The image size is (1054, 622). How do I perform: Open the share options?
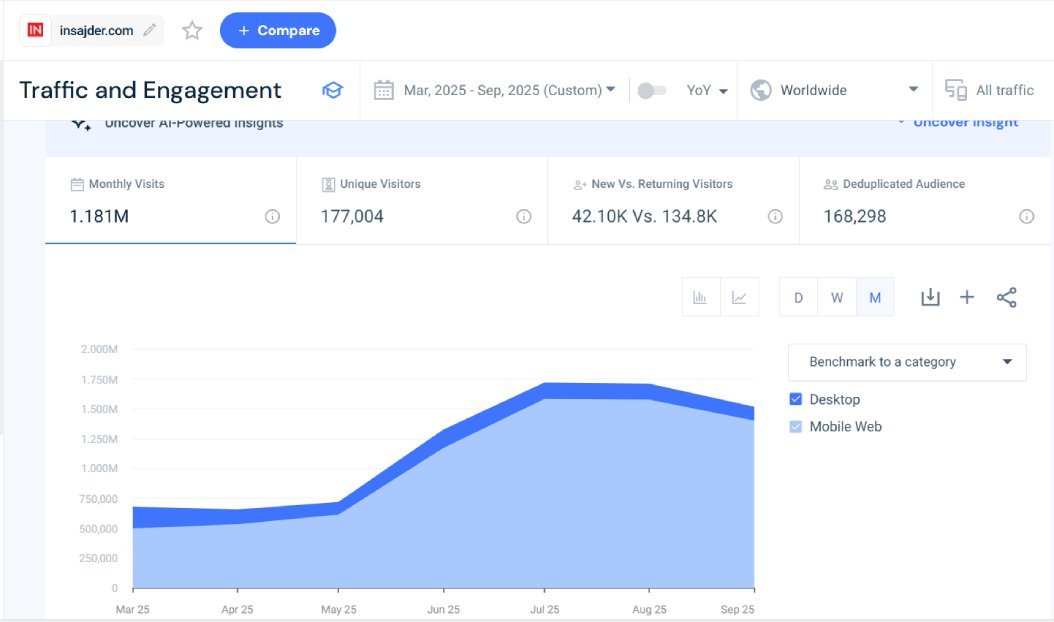point(1007,297)
